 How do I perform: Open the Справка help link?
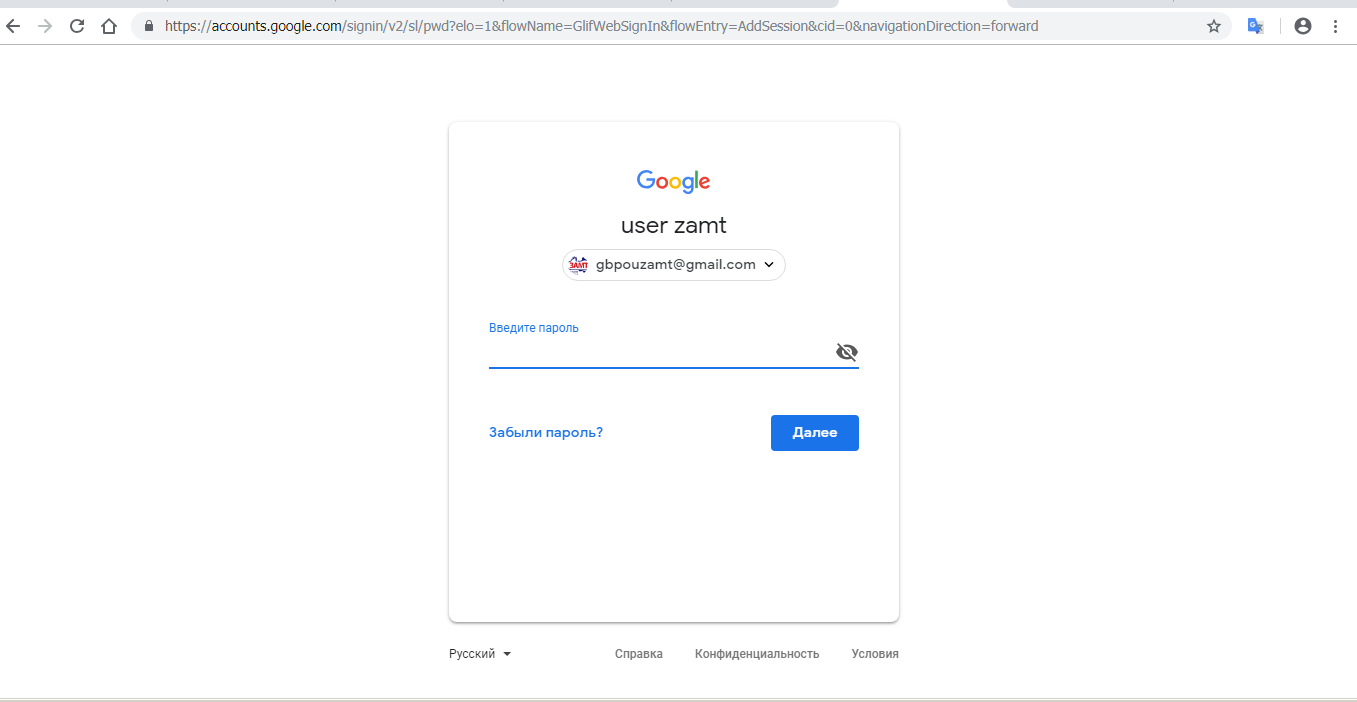[639, 654]
